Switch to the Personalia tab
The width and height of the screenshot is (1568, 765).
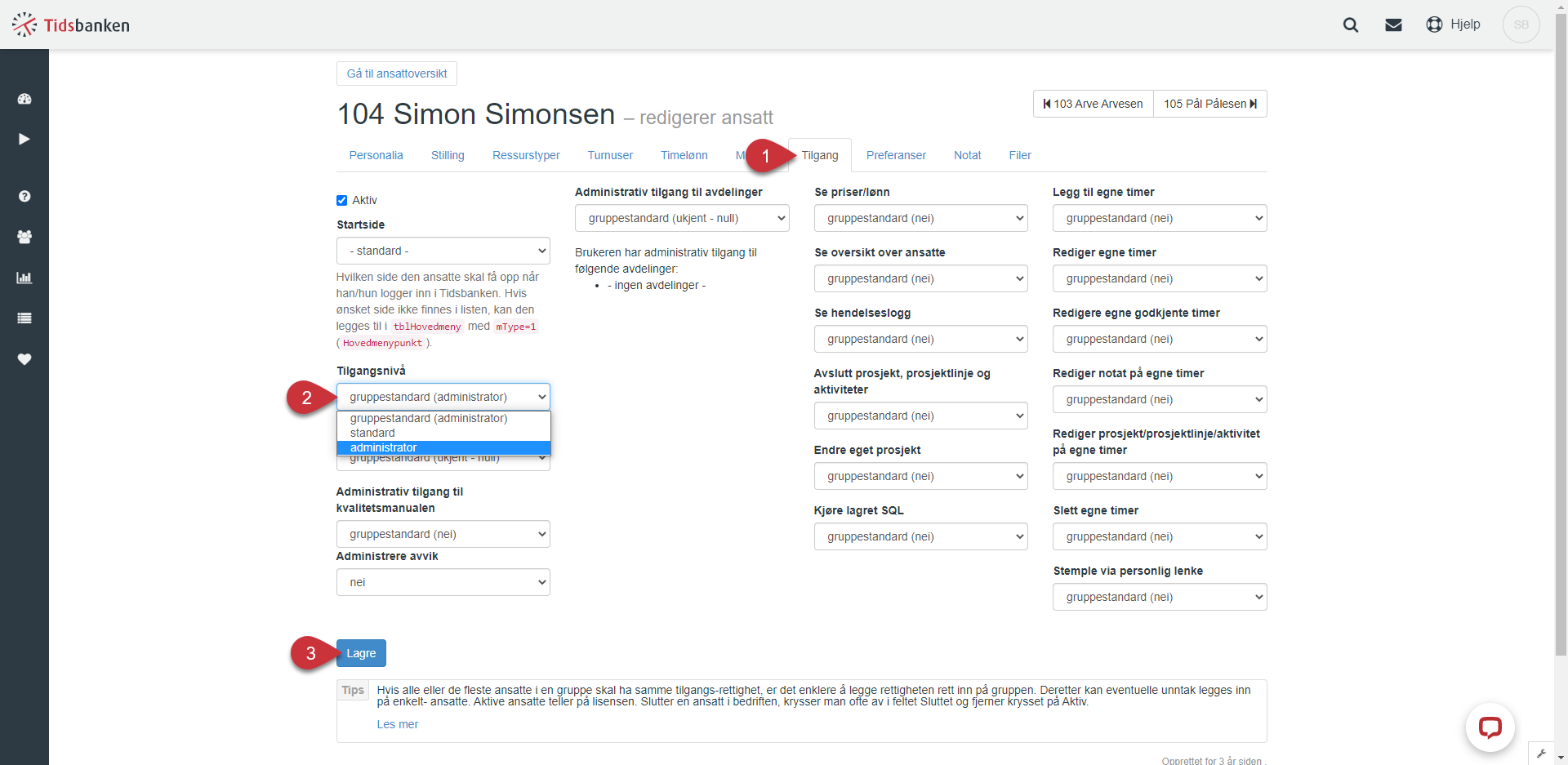pos(376,155)
